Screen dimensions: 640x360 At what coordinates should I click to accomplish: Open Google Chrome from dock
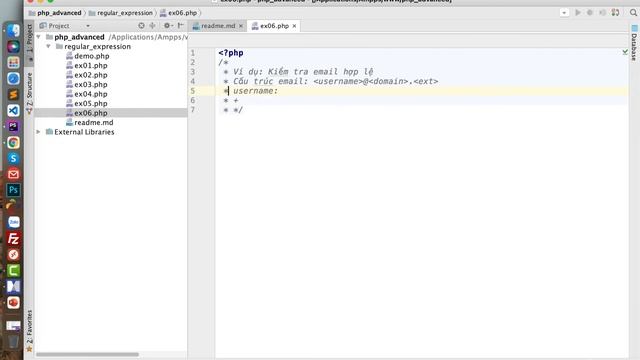coord(13,142)
